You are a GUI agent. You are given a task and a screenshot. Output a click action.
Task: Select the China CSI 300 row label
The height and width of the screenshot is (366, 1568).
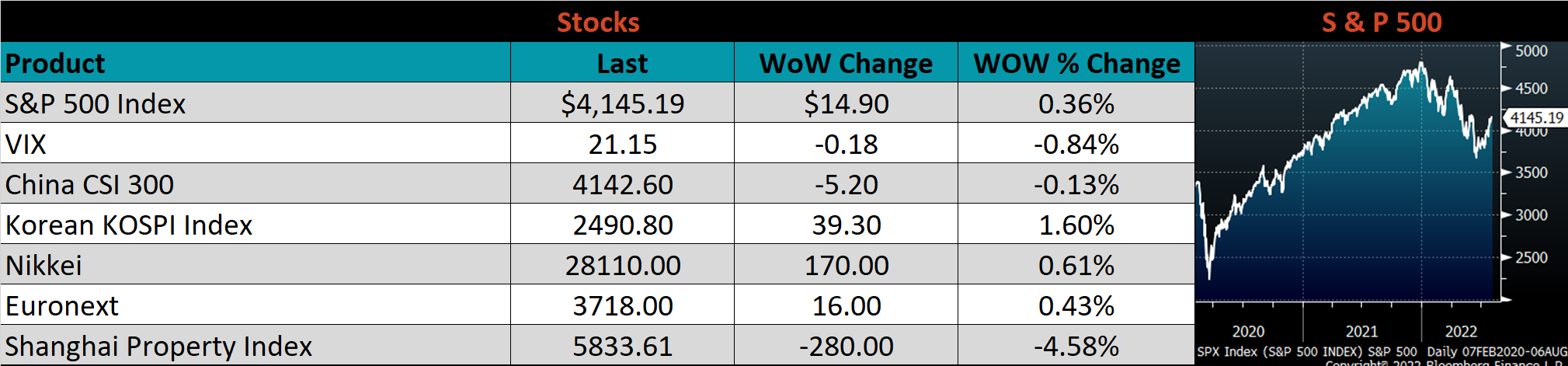click(89, 184)
